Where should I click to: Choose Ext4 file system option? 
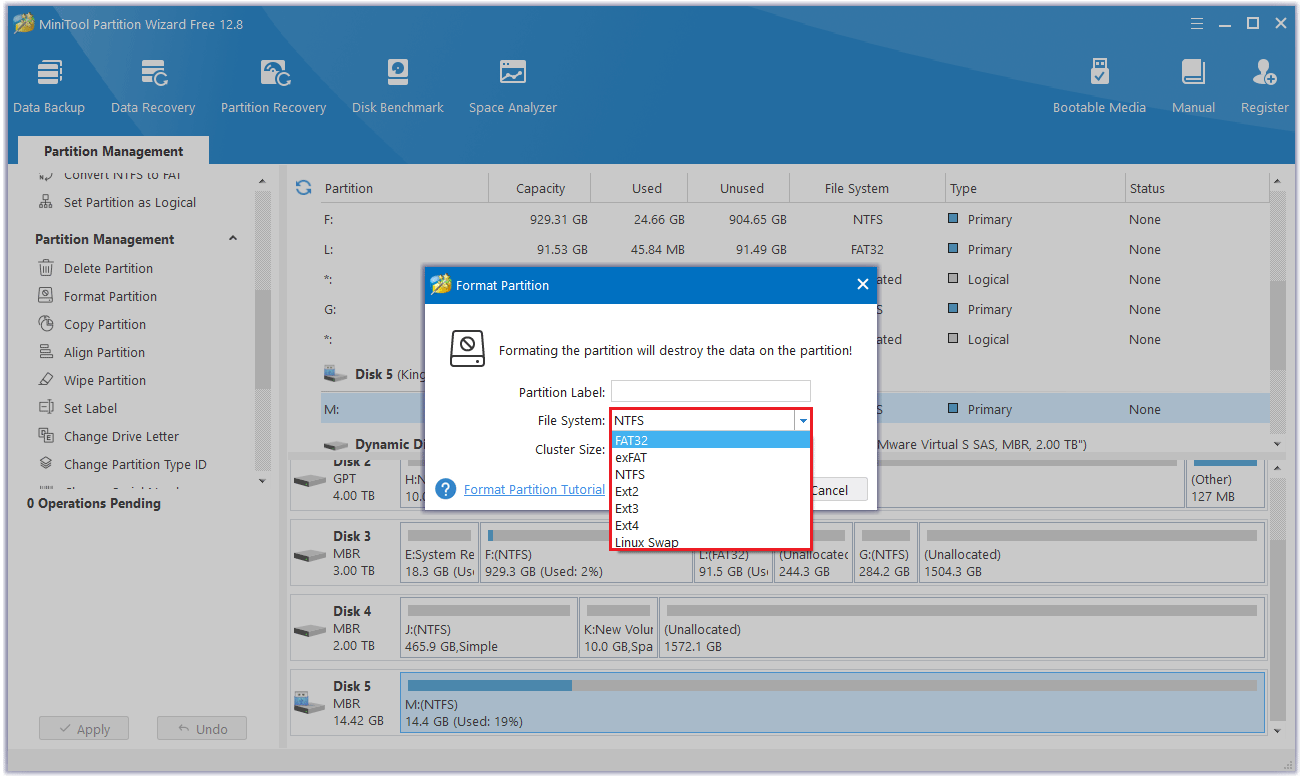(710, 525)
